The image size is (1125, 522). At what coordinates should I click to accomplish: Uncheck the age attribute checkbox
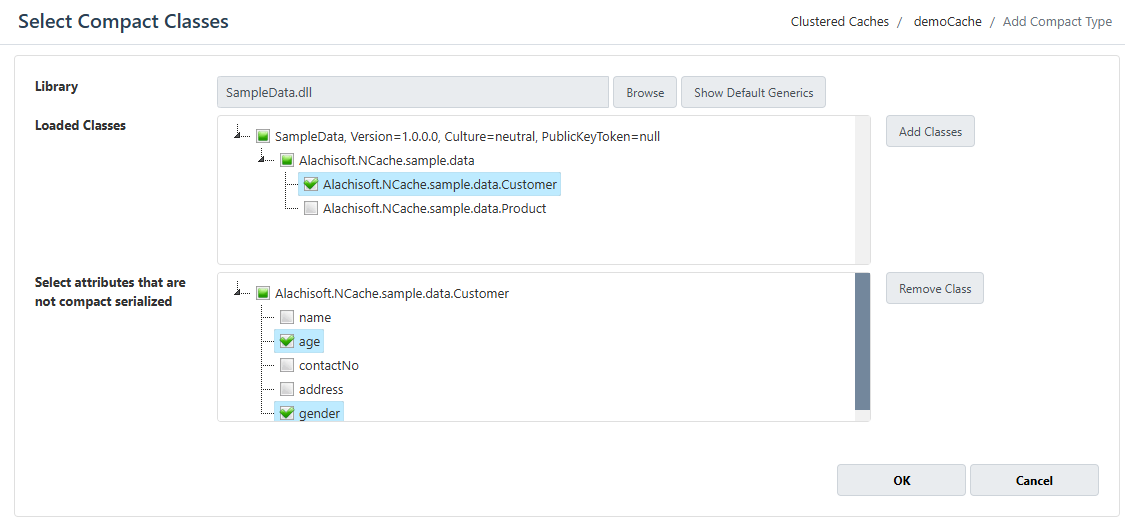(x=287, y=341)
